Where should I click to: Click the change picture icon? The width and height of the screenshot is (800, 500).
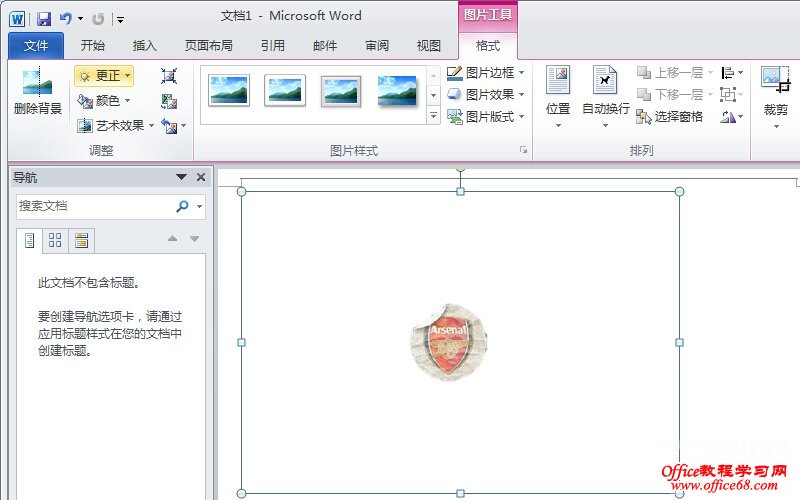(169, 101)
